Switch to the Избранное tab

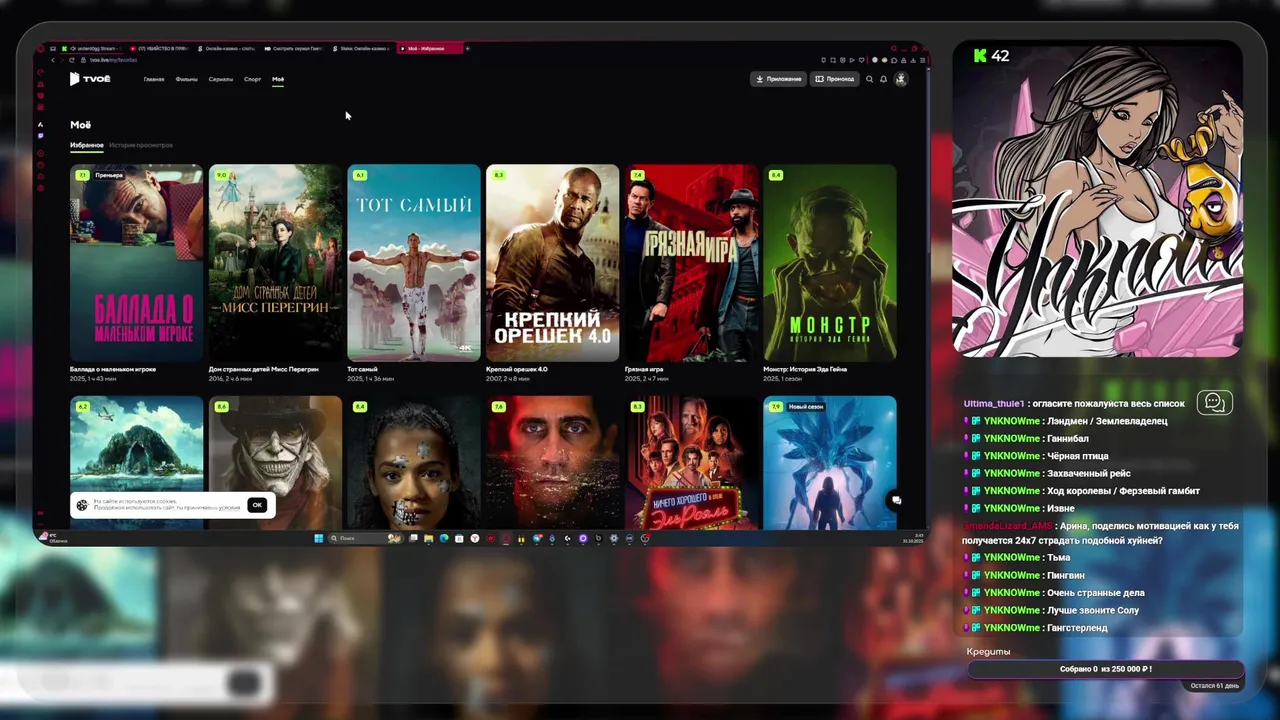click(x=87, y=145)
